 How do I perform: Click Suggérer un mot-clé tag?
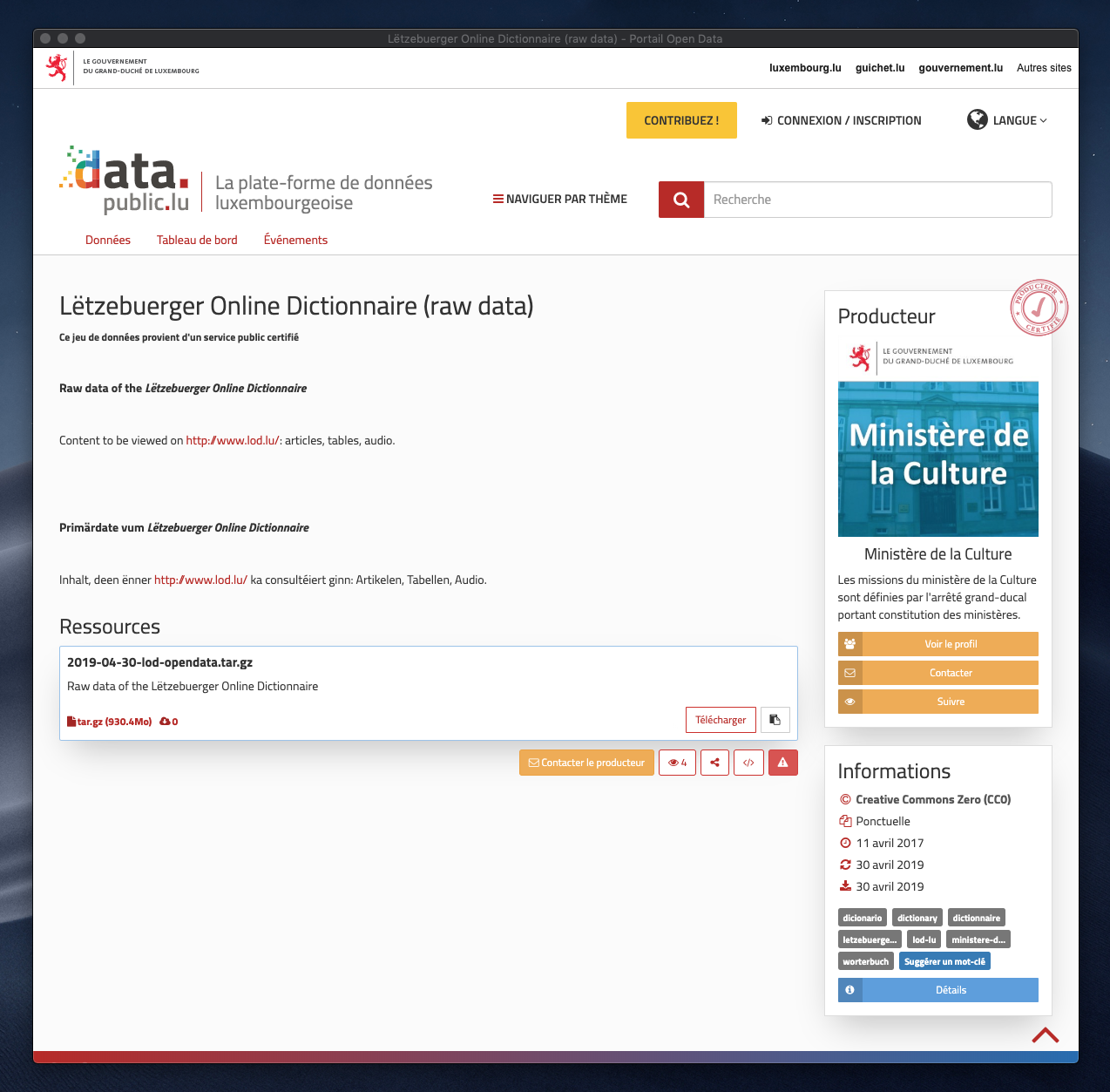pyautogui.click(x=944, y=961)
